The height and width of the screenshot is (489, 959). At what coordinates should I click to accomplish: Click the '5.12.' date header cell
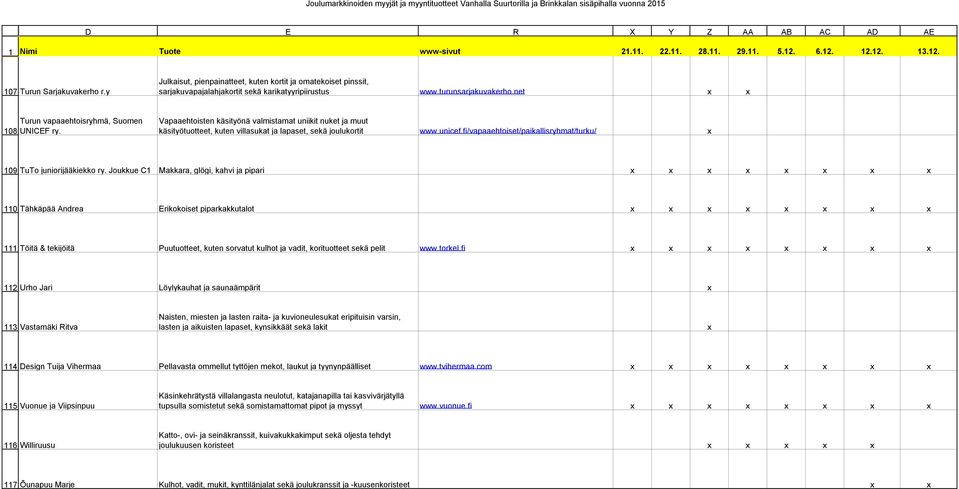click(786, 46)
